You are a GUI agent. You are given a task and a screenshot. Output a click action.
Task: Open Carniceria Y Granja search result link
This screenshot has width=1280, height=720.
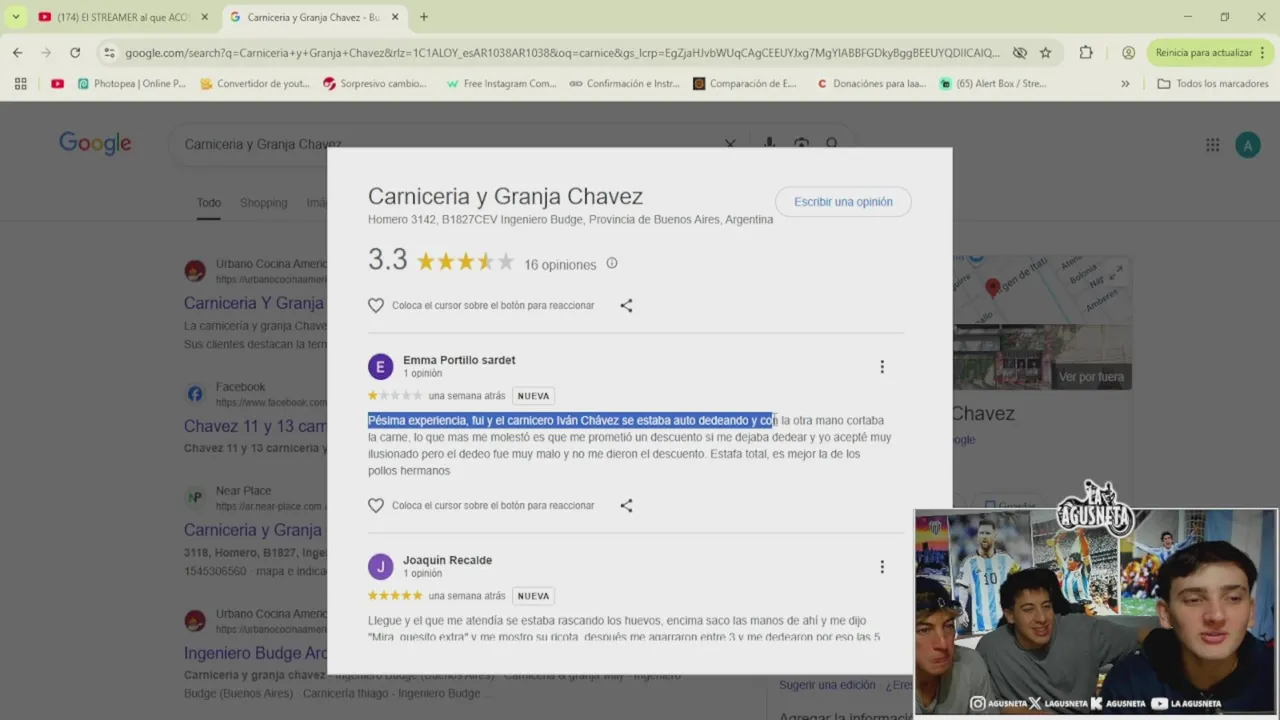[x=254, y=303]
